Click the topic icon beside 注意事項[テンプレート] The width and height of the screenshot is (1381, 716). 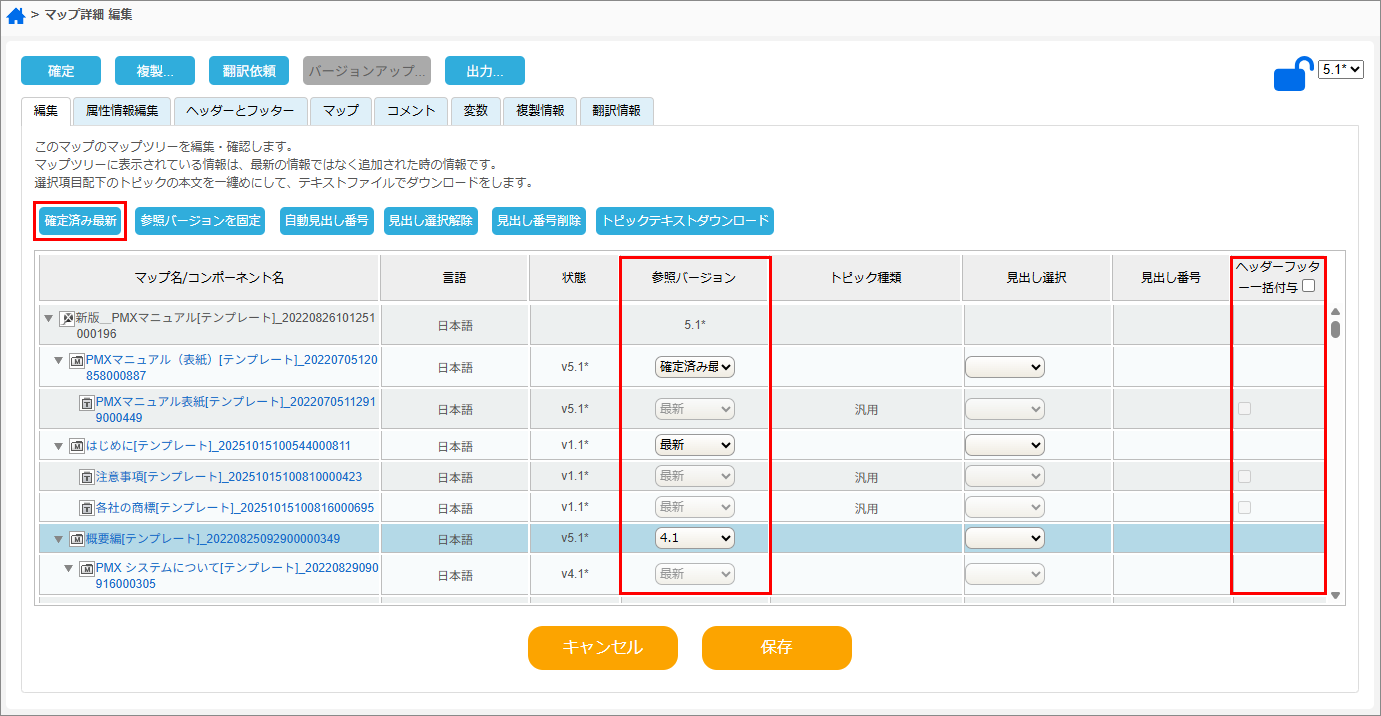click(x=87, y=476)
